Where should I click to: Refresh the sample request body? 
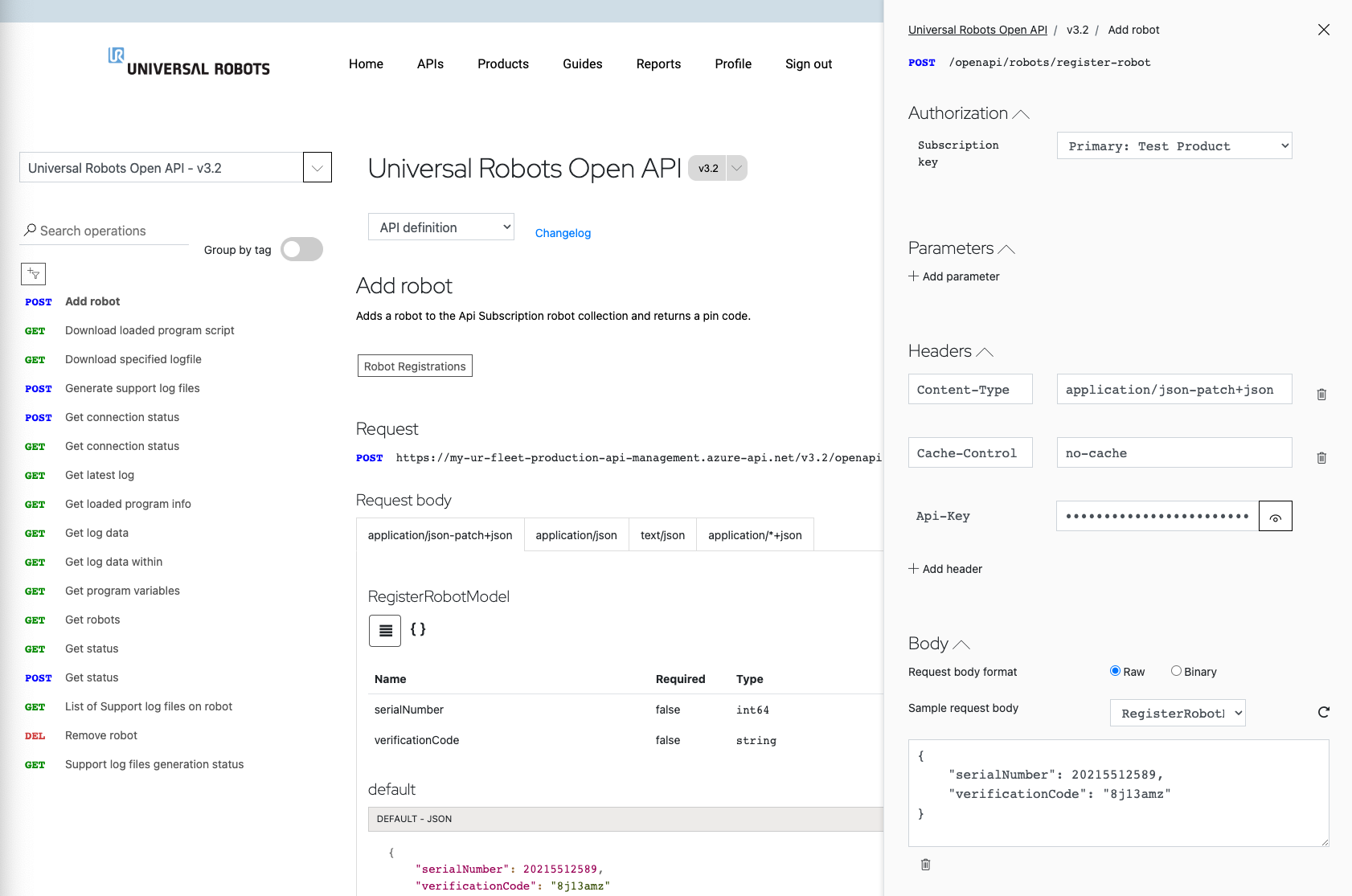point(1324,712)
